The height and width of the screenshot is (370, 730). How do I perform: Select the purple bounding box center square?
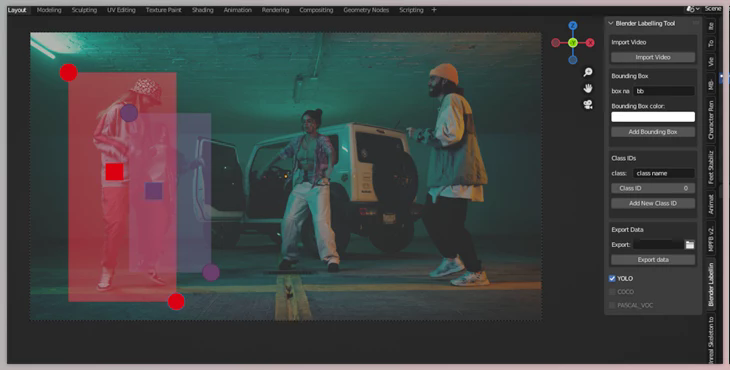pos(154,191)
